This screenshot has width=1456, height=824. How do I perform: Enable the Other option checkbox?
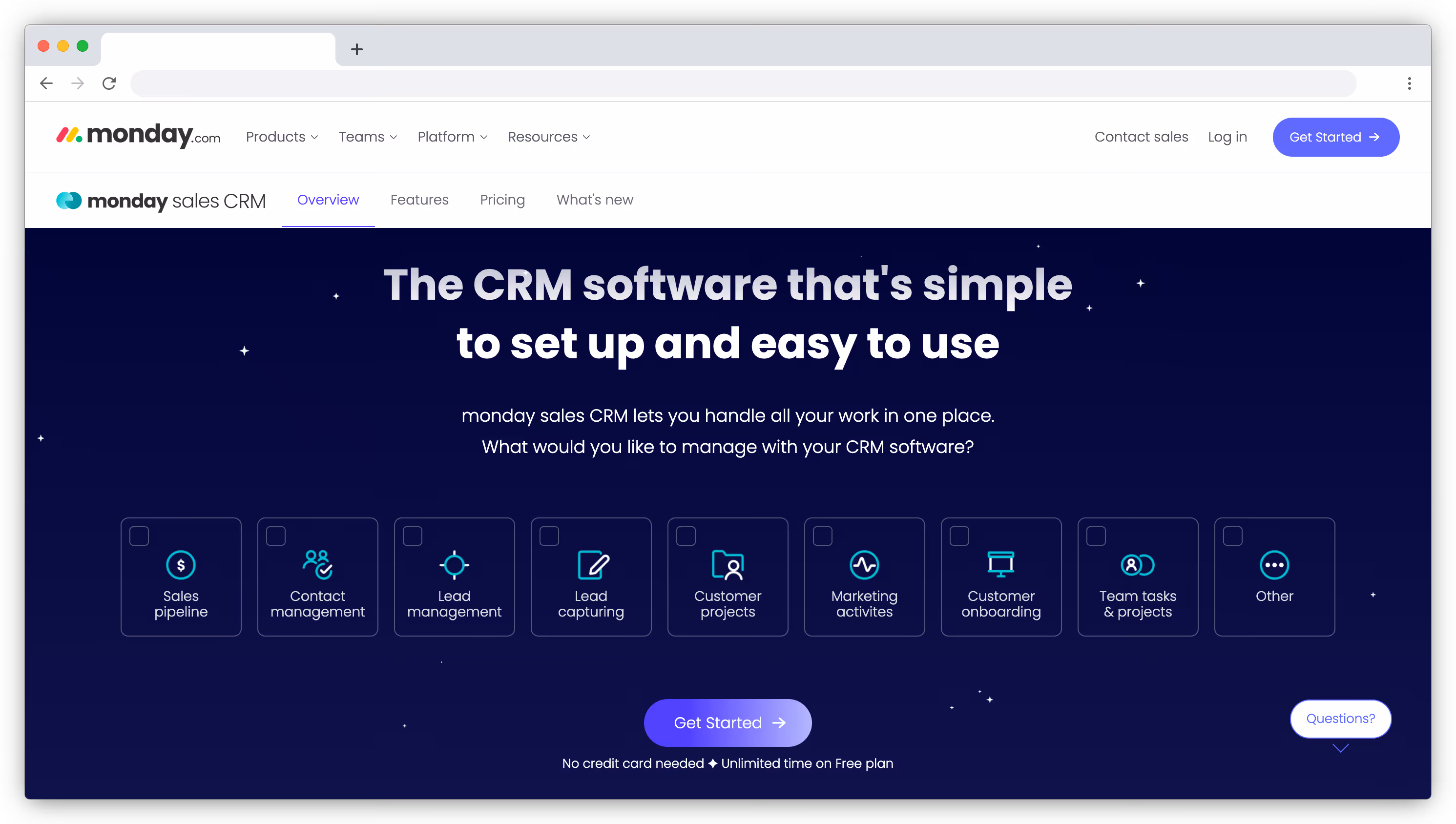click(1232, 536)
